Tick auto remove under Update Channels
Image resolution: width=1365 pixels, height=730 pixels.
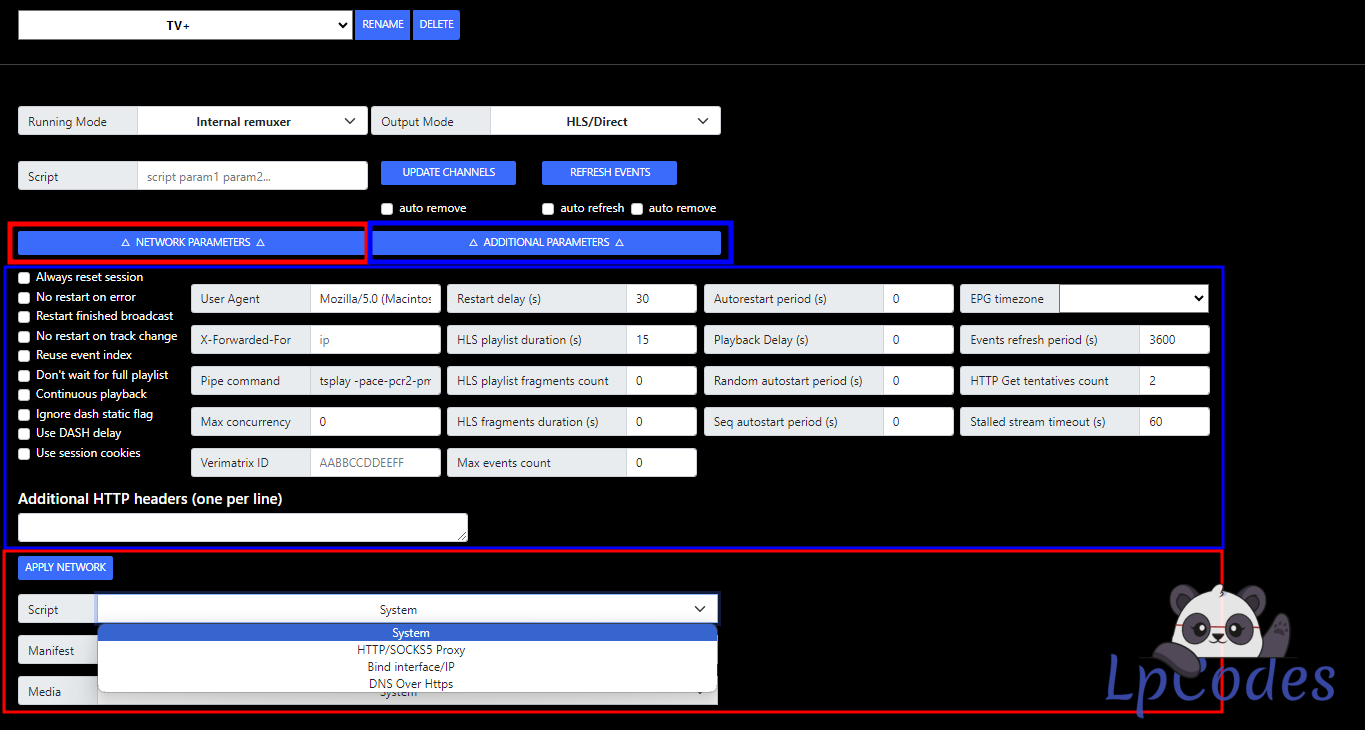387,209
